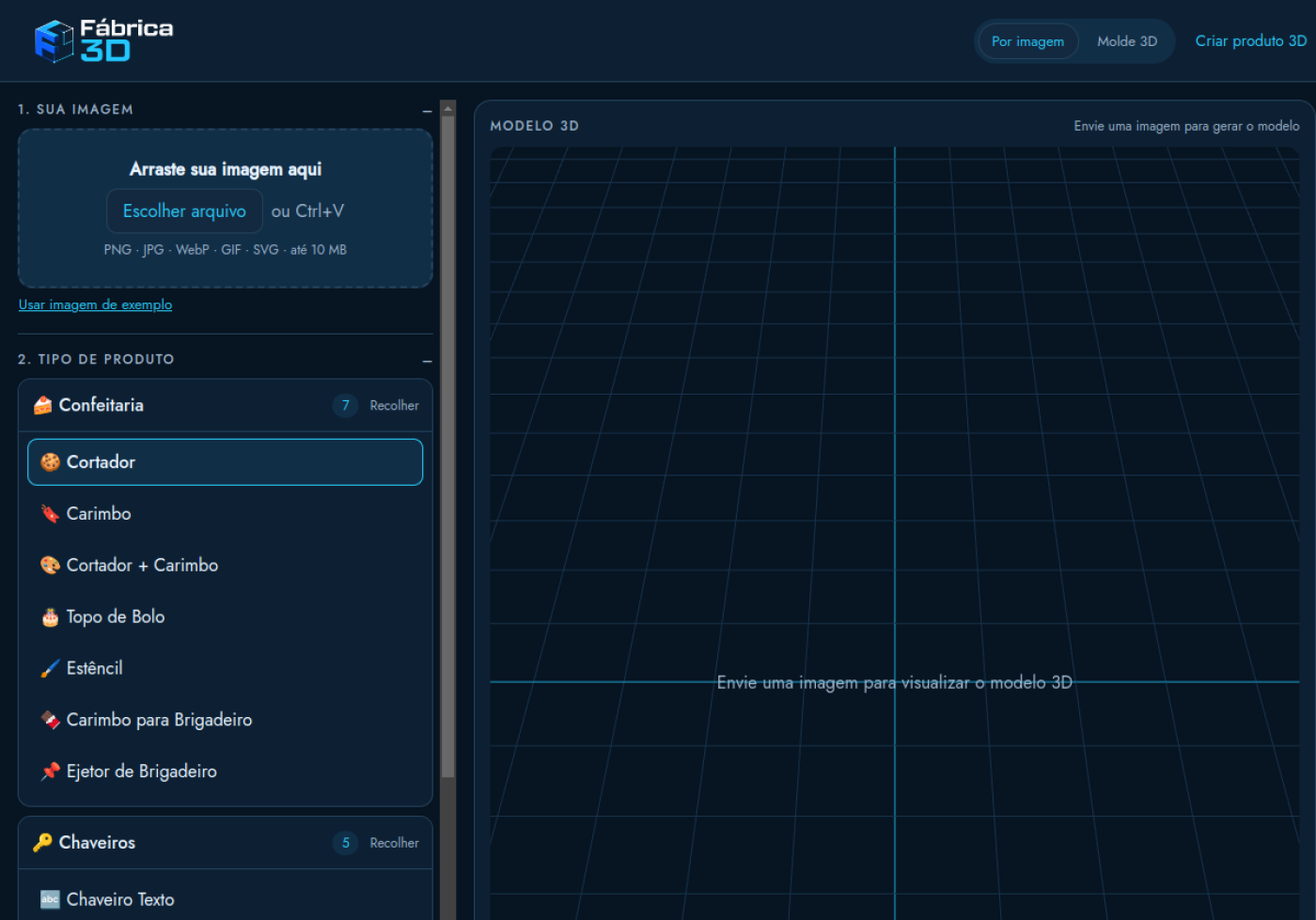Click the key icon beside Chaveiros
The image size is (1316, 920).
[42, 843]
